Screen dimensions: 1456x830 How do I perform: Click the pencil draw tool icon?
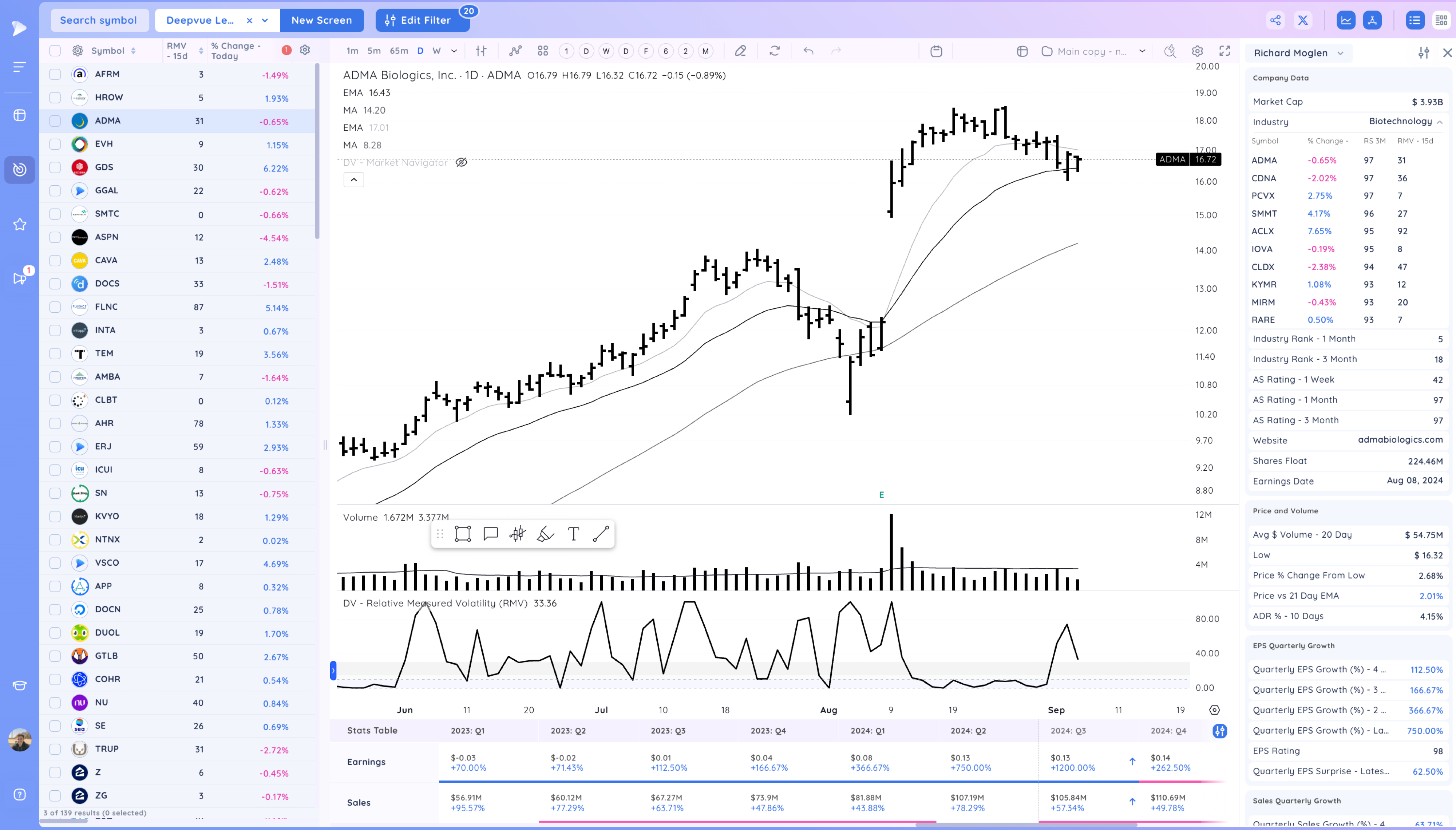coord(740,51)
